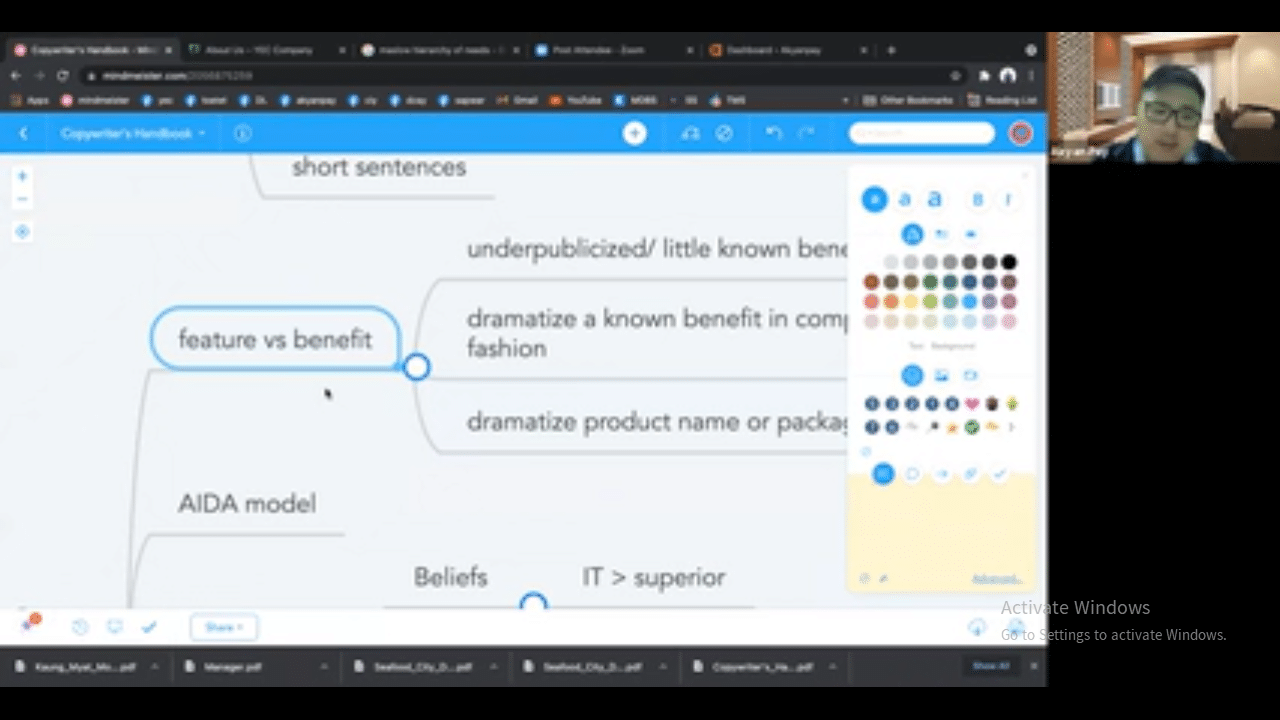Open history view clock icon
This screenshot has width=1280, height=720.
point(81,627)
